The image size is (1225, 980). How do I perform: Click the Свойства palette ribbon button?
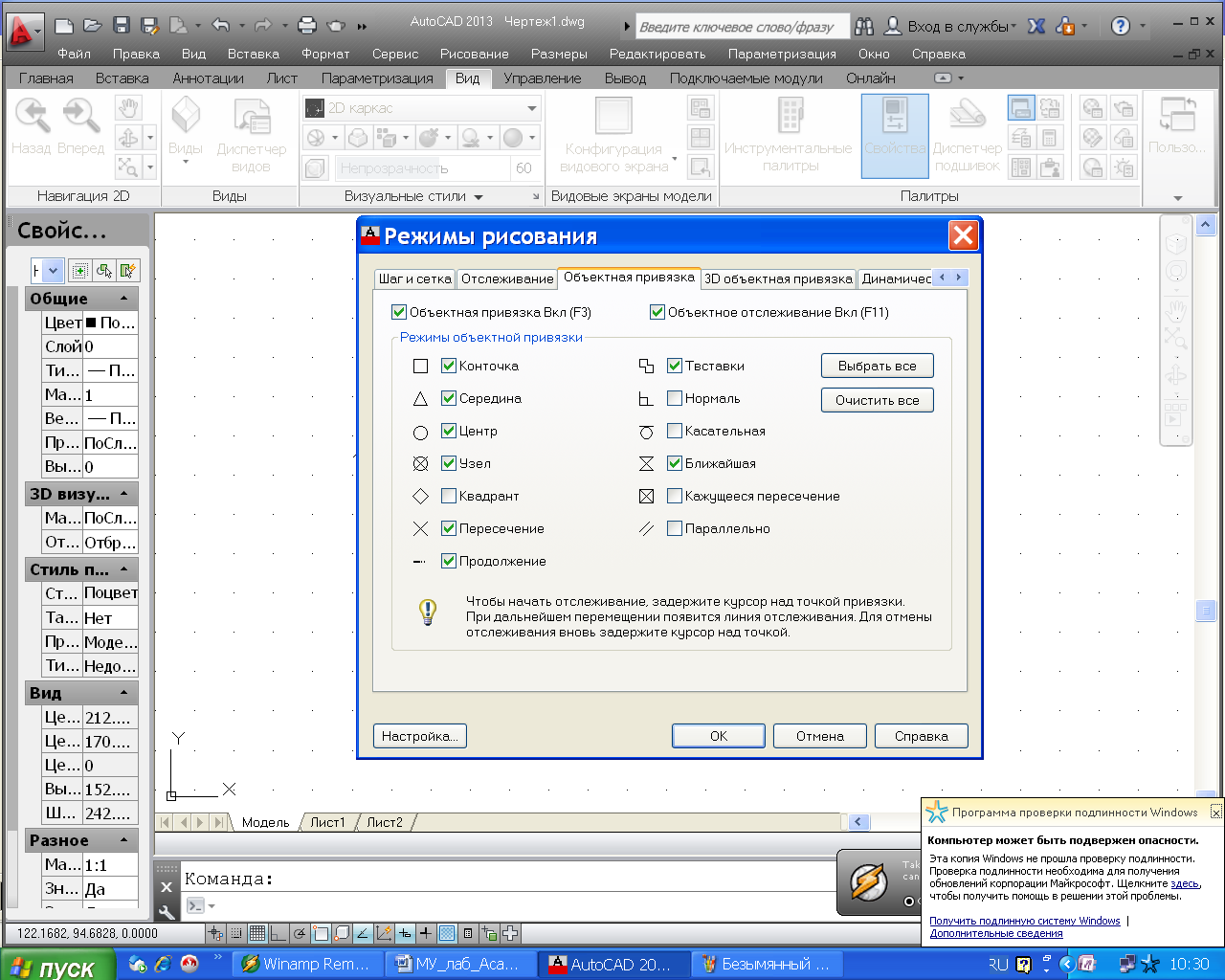(895, 136)
